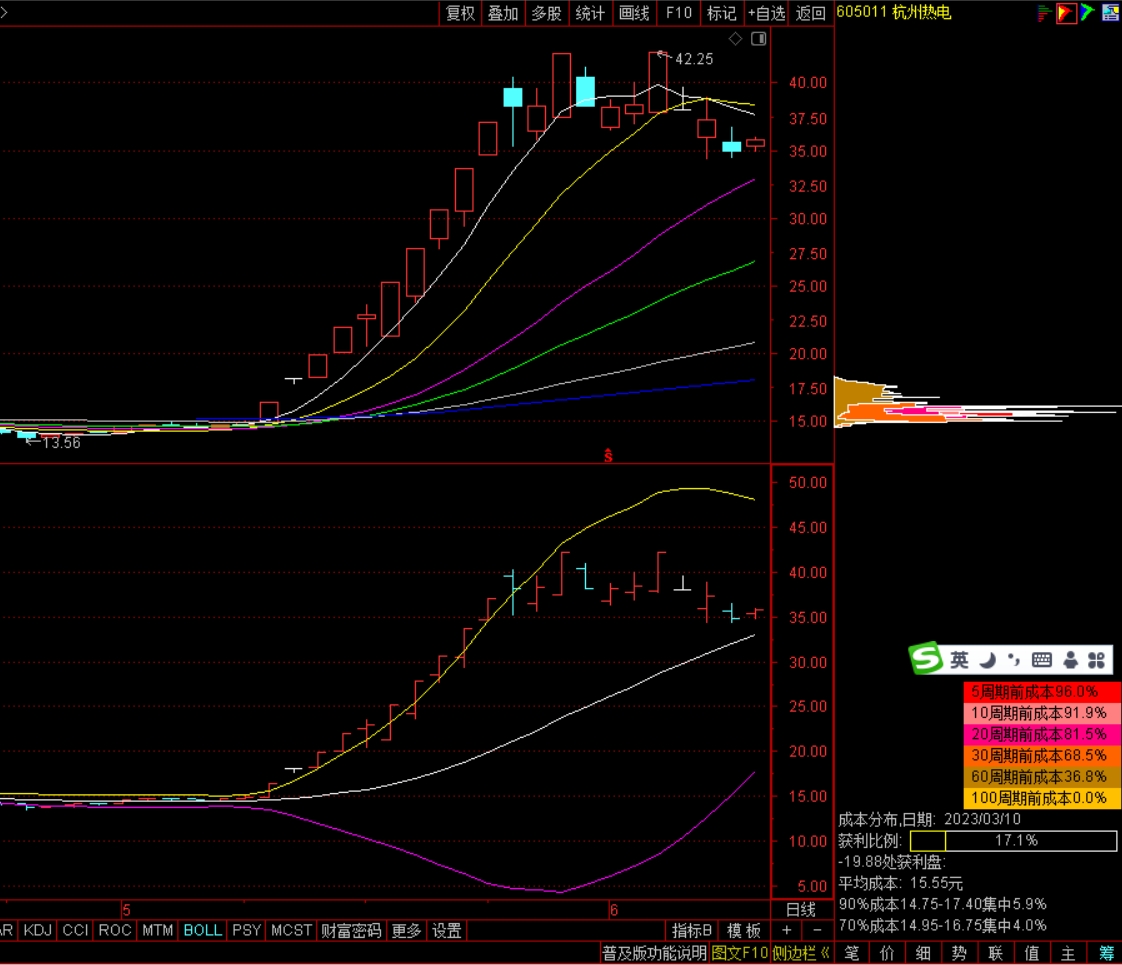Screen dimensions: 1122x965
Task: Click the +自选 button
Action: (x=766, y=13)
